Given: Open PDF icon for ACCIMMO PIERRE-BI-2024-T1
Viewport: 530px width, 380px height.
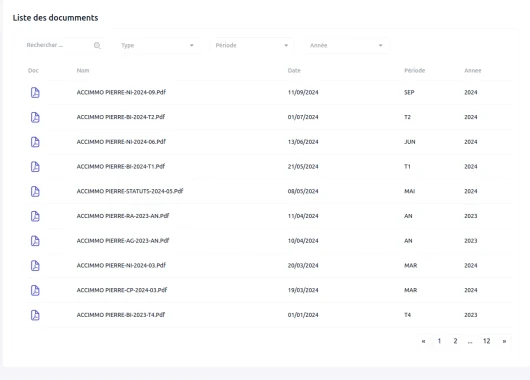Looking at the screenshot, I should 35,166.
